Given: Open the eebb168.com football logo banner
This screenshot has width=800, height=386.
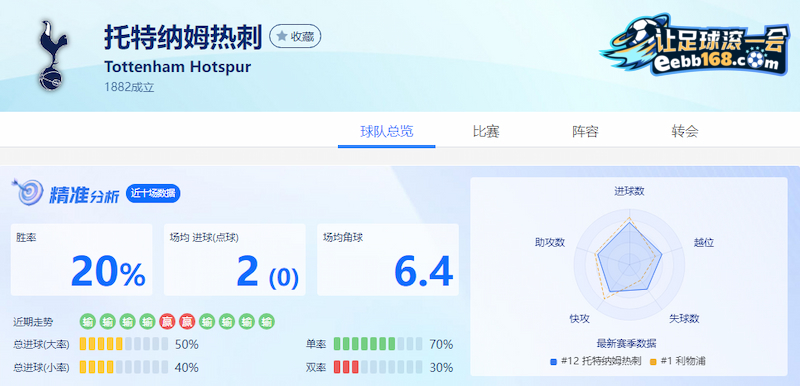Looking at the screenshot, I should point(695,45).
